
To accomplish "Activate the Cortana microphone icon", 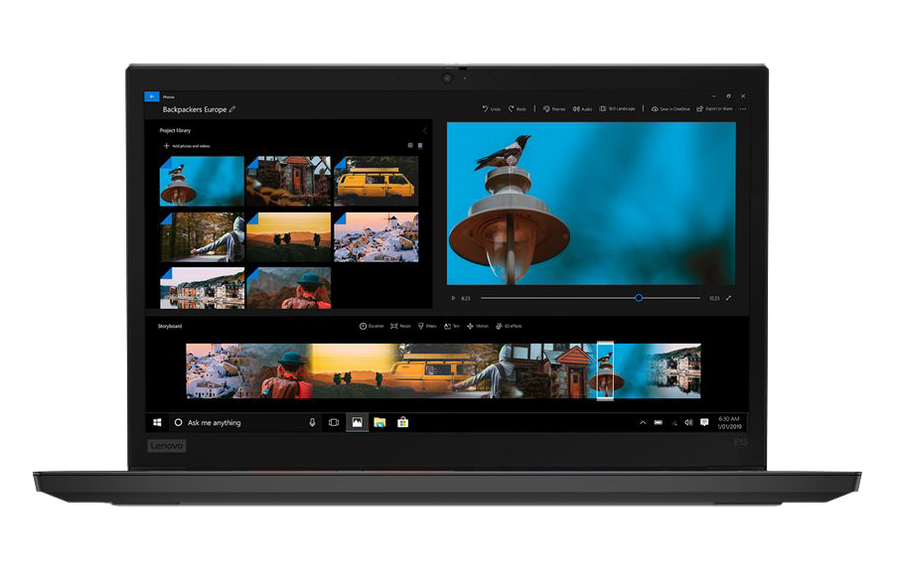I will click(x=312, y=423).
